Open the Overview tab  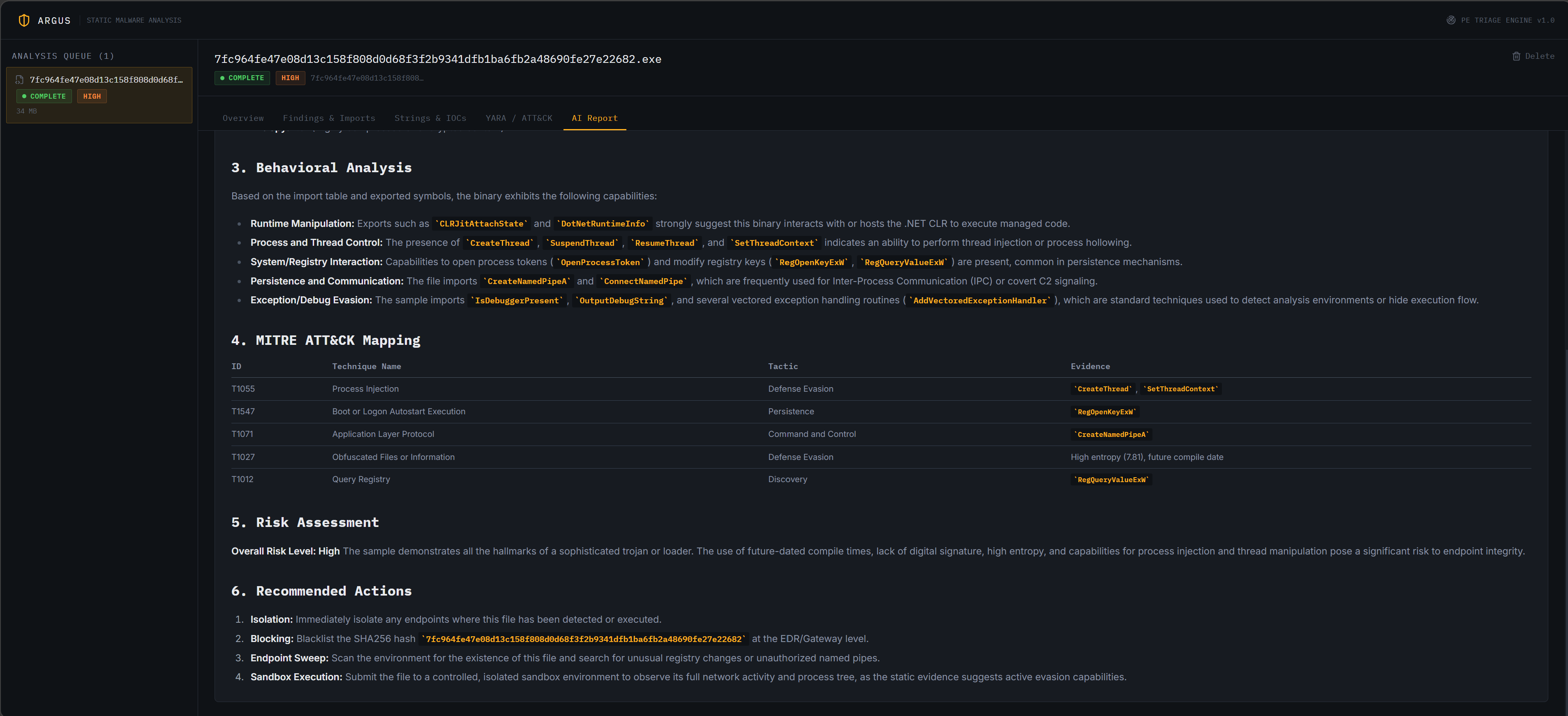(x=243, y=118)
